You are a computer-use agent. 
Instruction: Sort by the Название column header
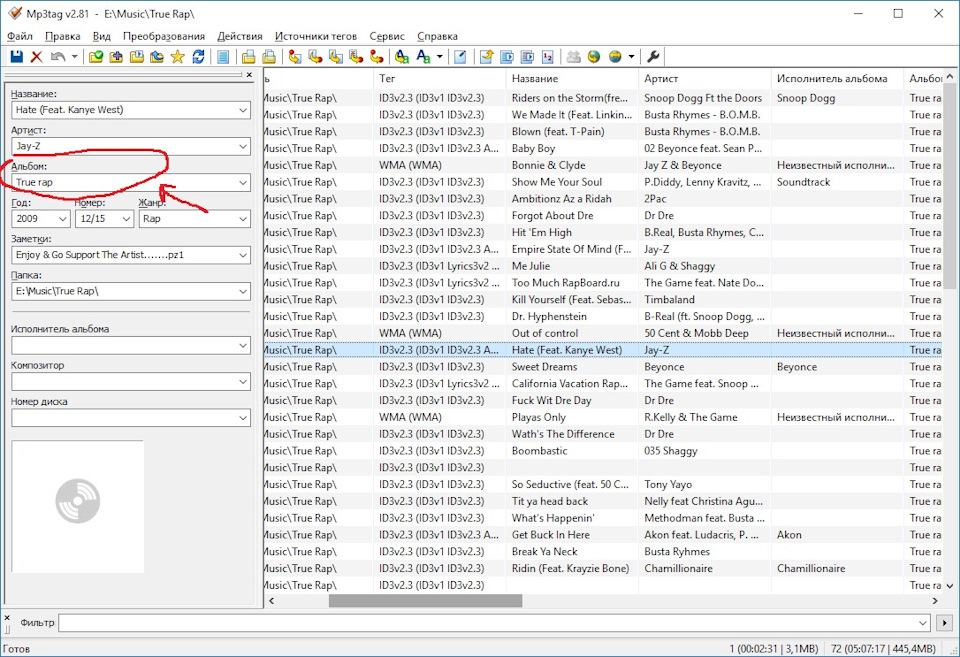tap(572, 78)
